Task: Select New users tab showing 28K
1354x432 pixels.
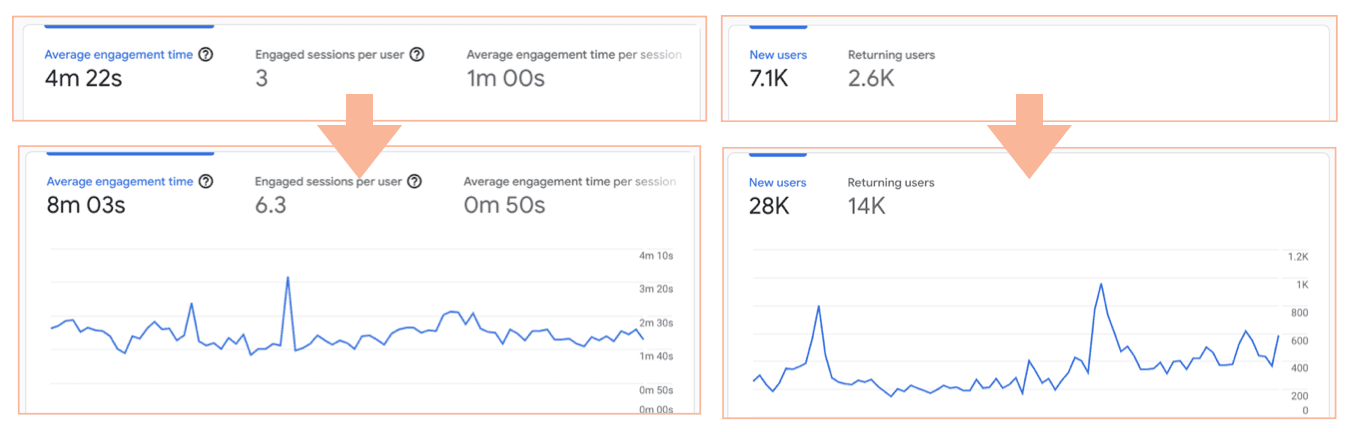Action: (777, 194)
